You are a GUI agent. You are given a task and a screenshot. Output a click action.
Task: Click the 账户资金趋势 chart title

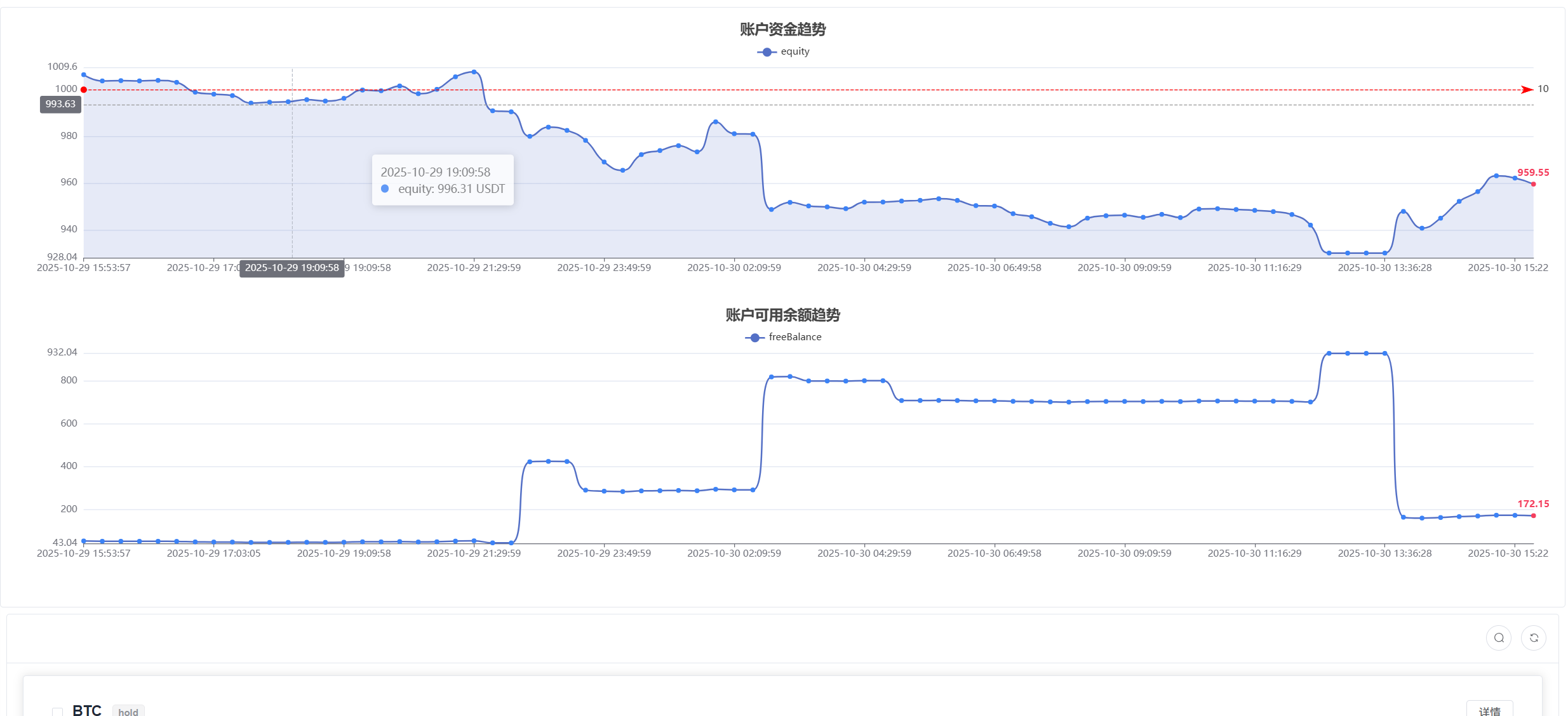(x=782, y=29)
